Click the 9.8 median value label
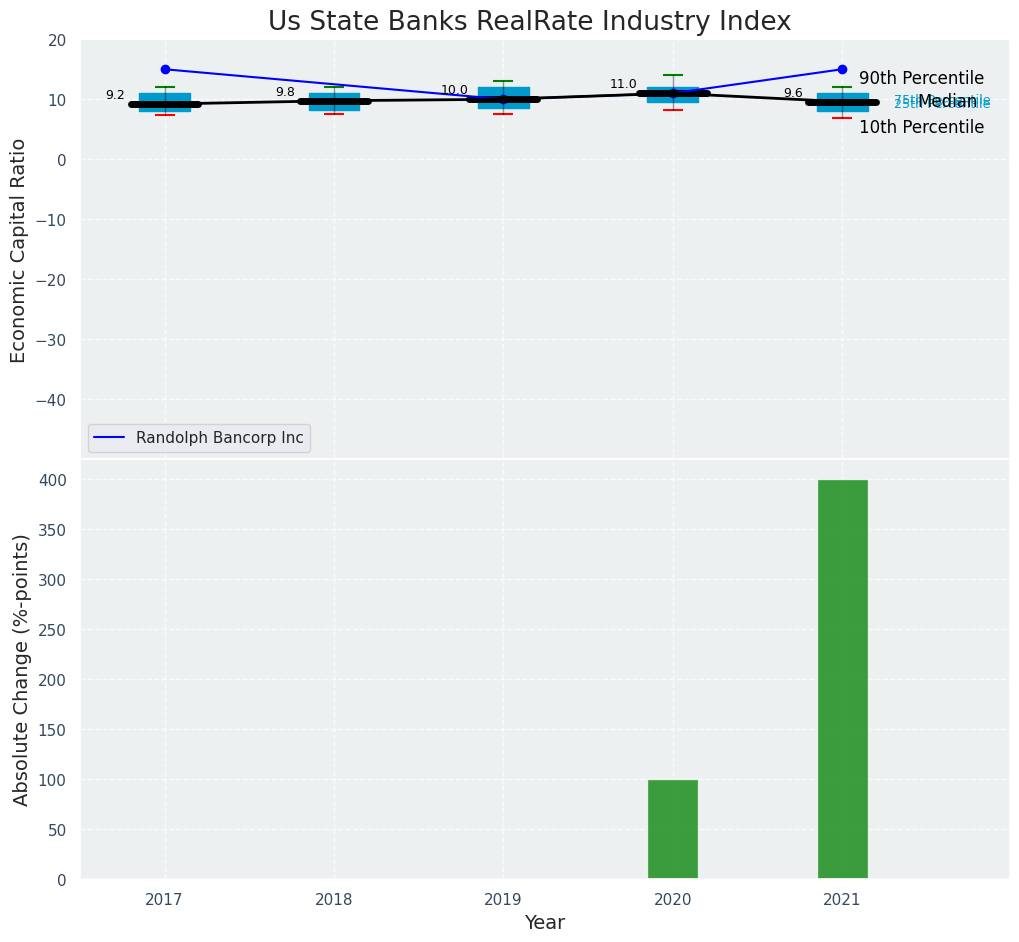The image size is (1019, 942). coord(285,93)
